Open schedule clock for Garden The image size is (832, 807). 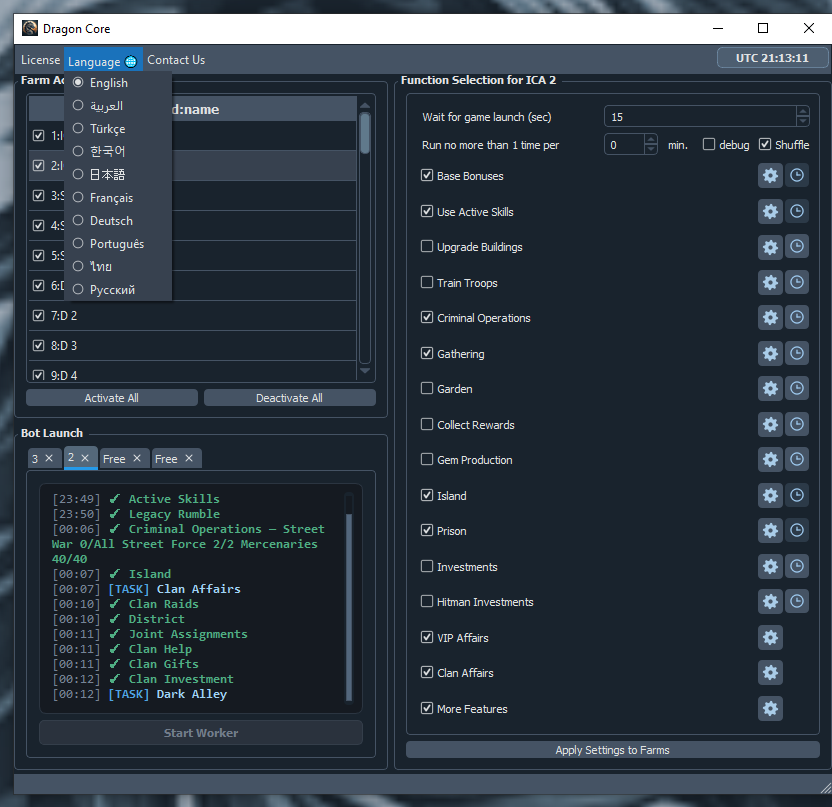(x=796, y=389)
